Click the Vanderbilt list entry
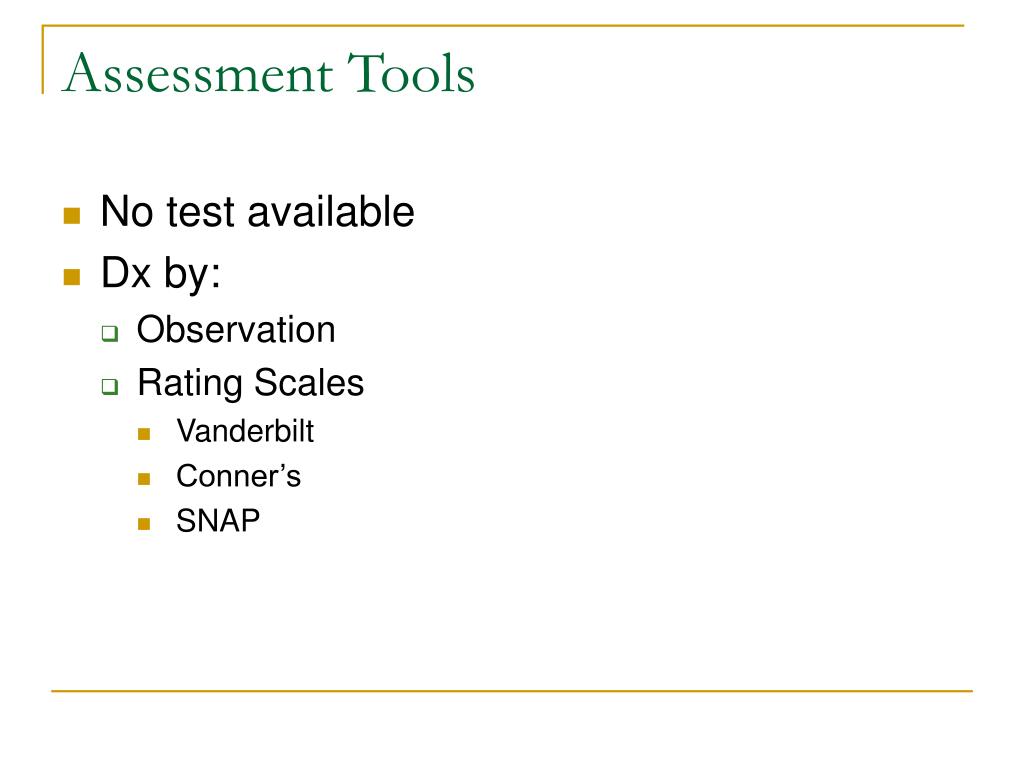1024x768 pixels. tap(245, 431)
